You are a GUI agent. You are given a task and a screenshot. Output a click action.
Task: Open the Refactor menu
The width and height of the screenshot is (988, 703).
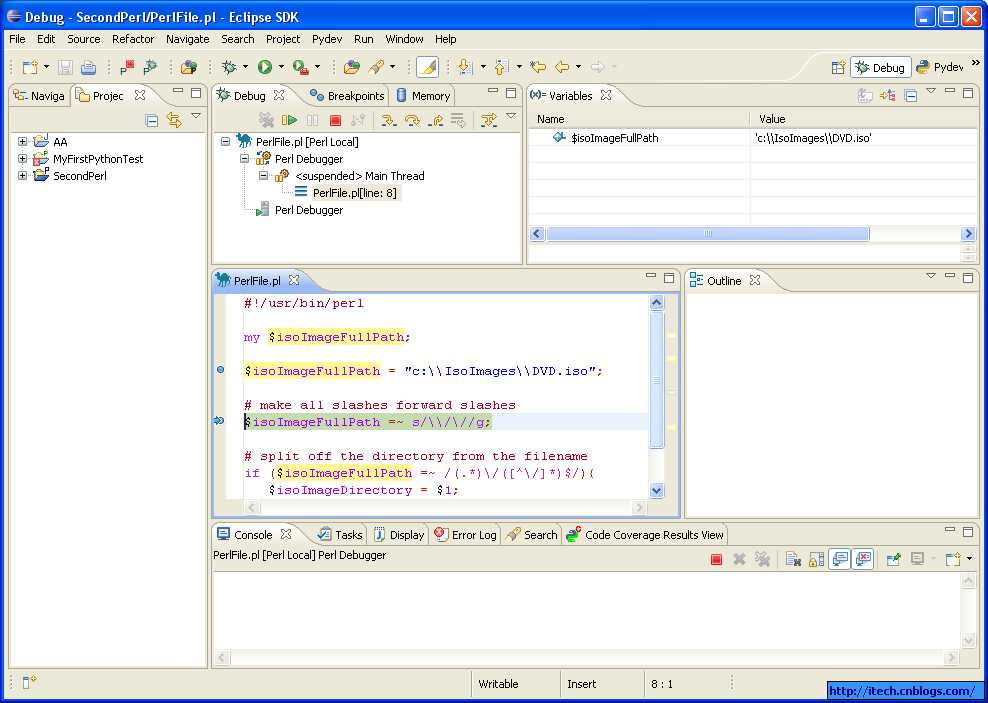[x=133, y=39]
